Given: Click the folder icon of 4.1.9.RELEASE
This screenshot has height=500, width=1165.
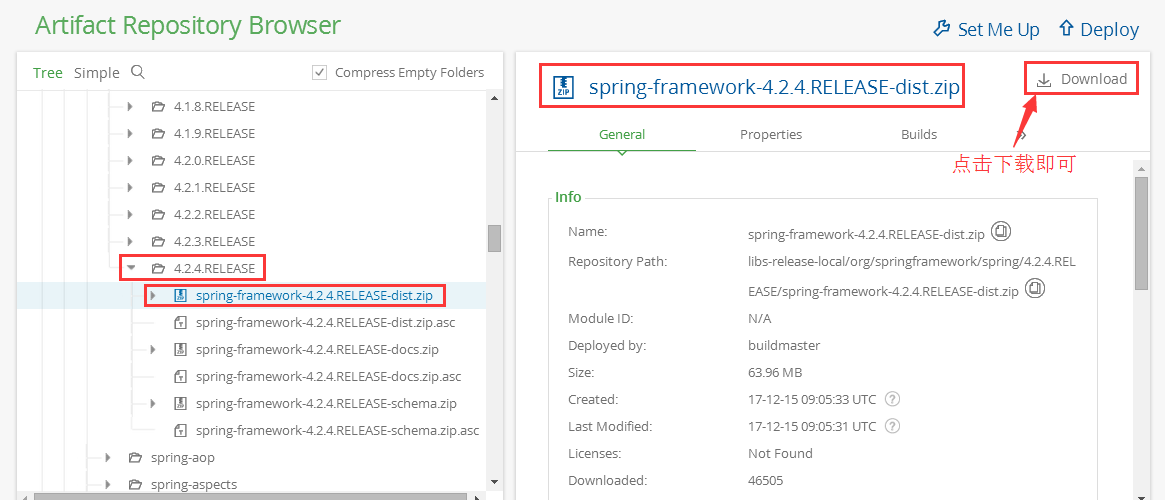Looking at the screenshot, I should click(158, 134).
